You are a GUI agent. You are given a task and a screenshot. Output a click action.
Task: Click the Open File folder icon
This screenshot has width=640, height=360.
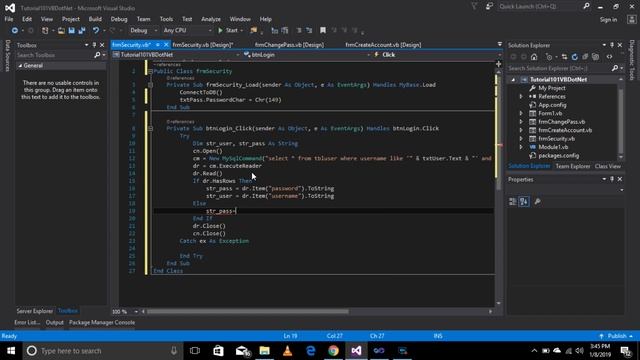[x=61, y=31]
